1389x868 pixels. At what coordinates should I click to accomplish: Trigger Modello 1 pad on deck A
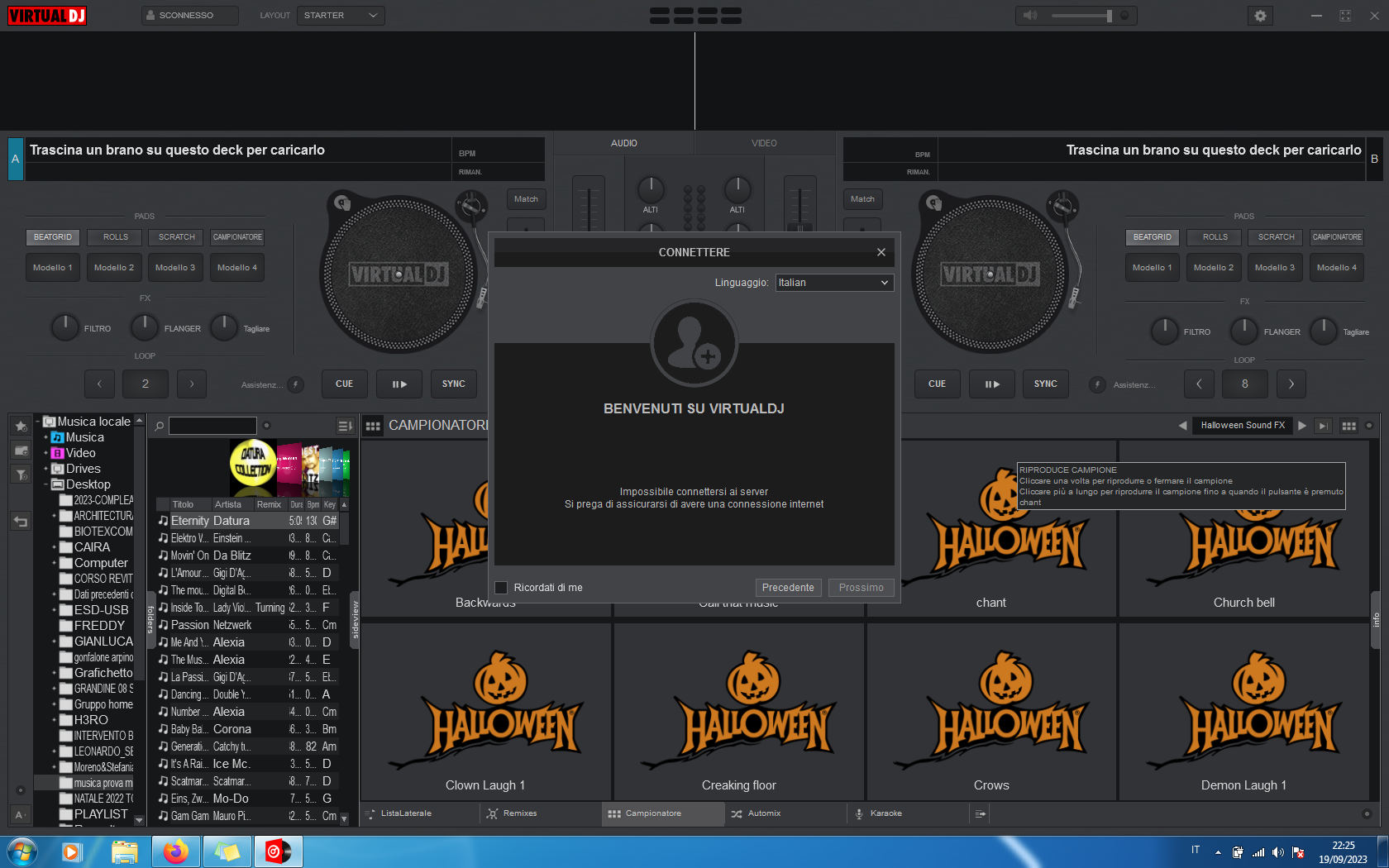pos(53,268)
